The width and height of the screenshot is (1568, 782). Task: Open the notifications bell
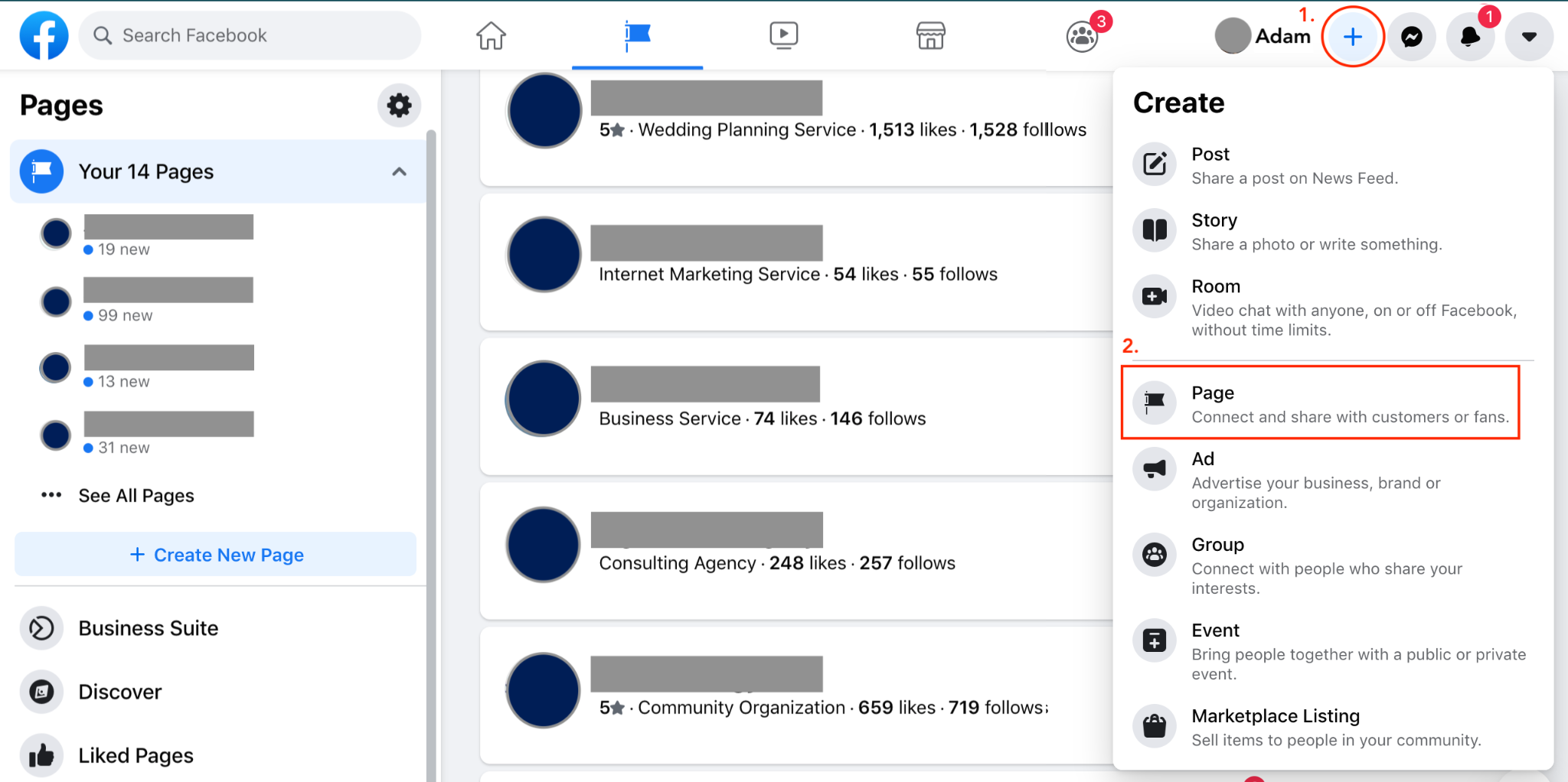1470,36
